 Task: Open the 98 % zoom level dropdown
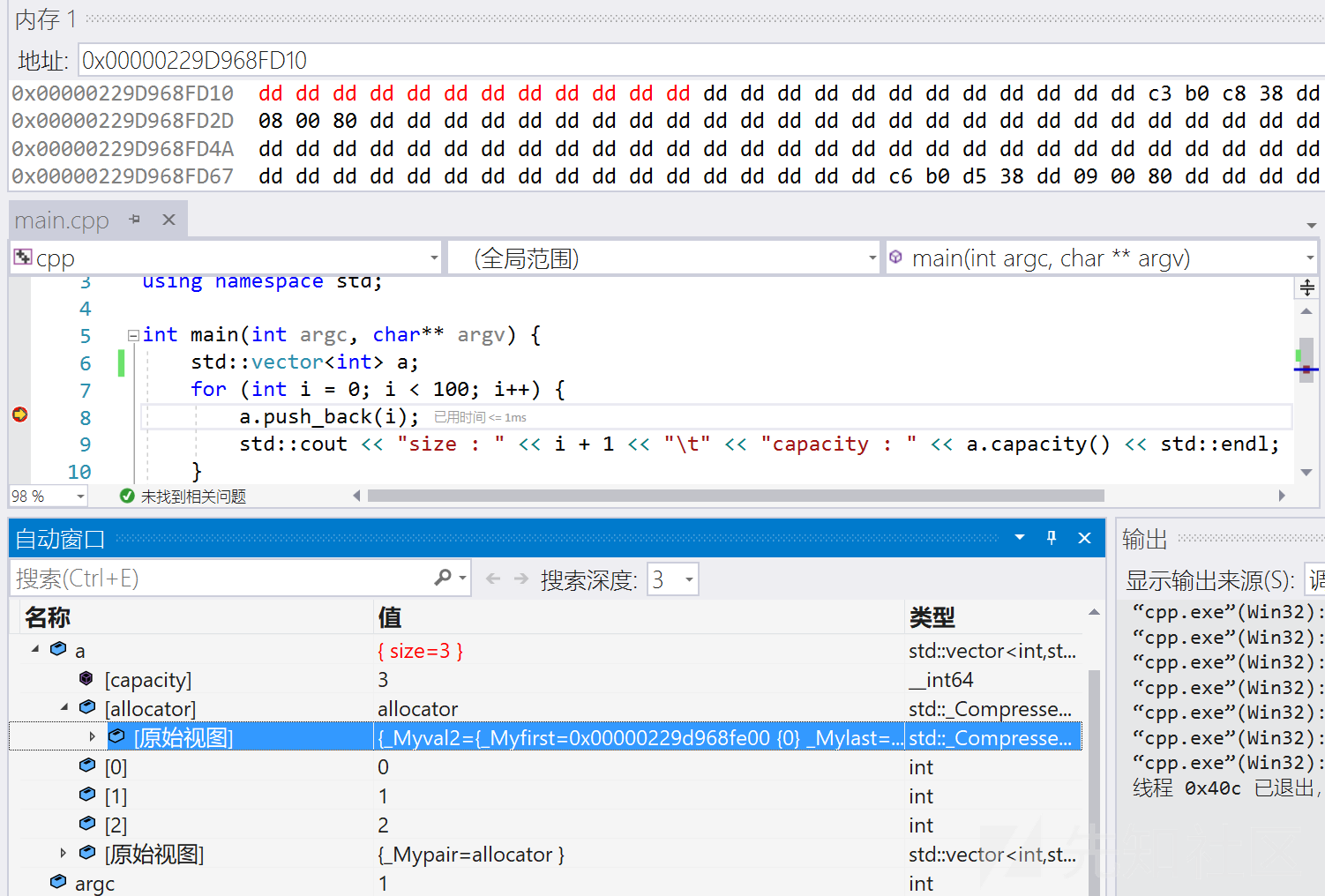click(x=80, y=497)
